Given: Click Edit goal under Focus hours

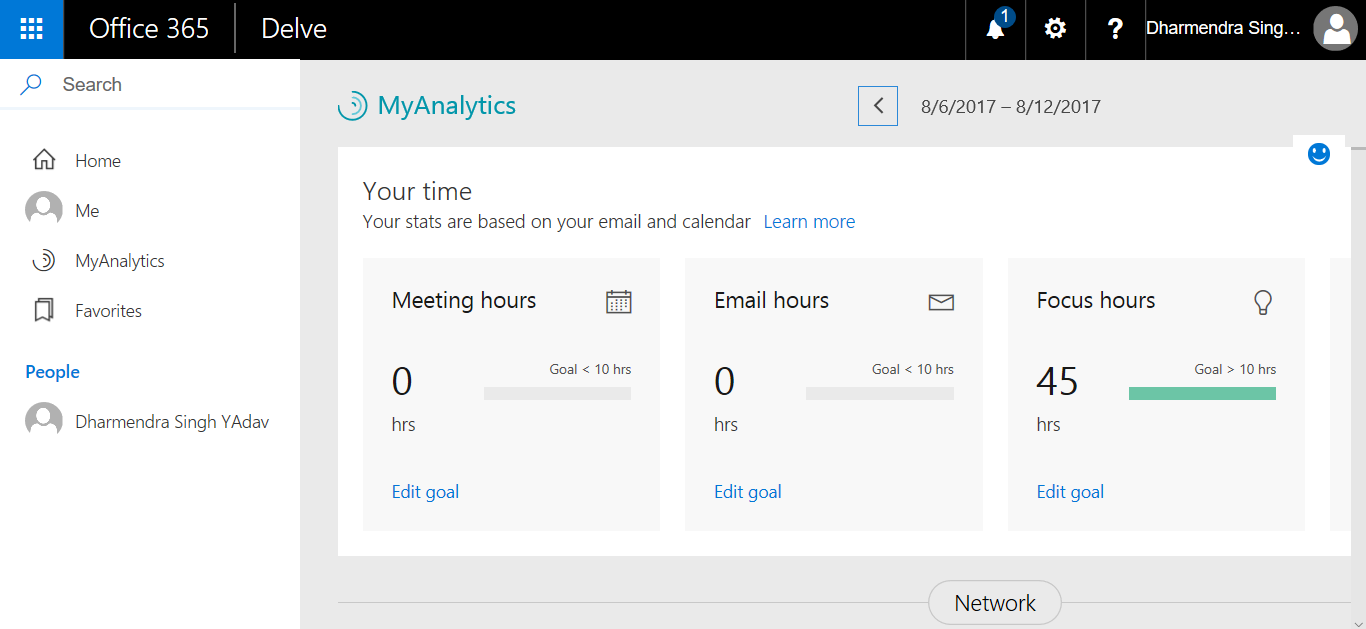Looking at the screenshot, I should pos(1070,491).
